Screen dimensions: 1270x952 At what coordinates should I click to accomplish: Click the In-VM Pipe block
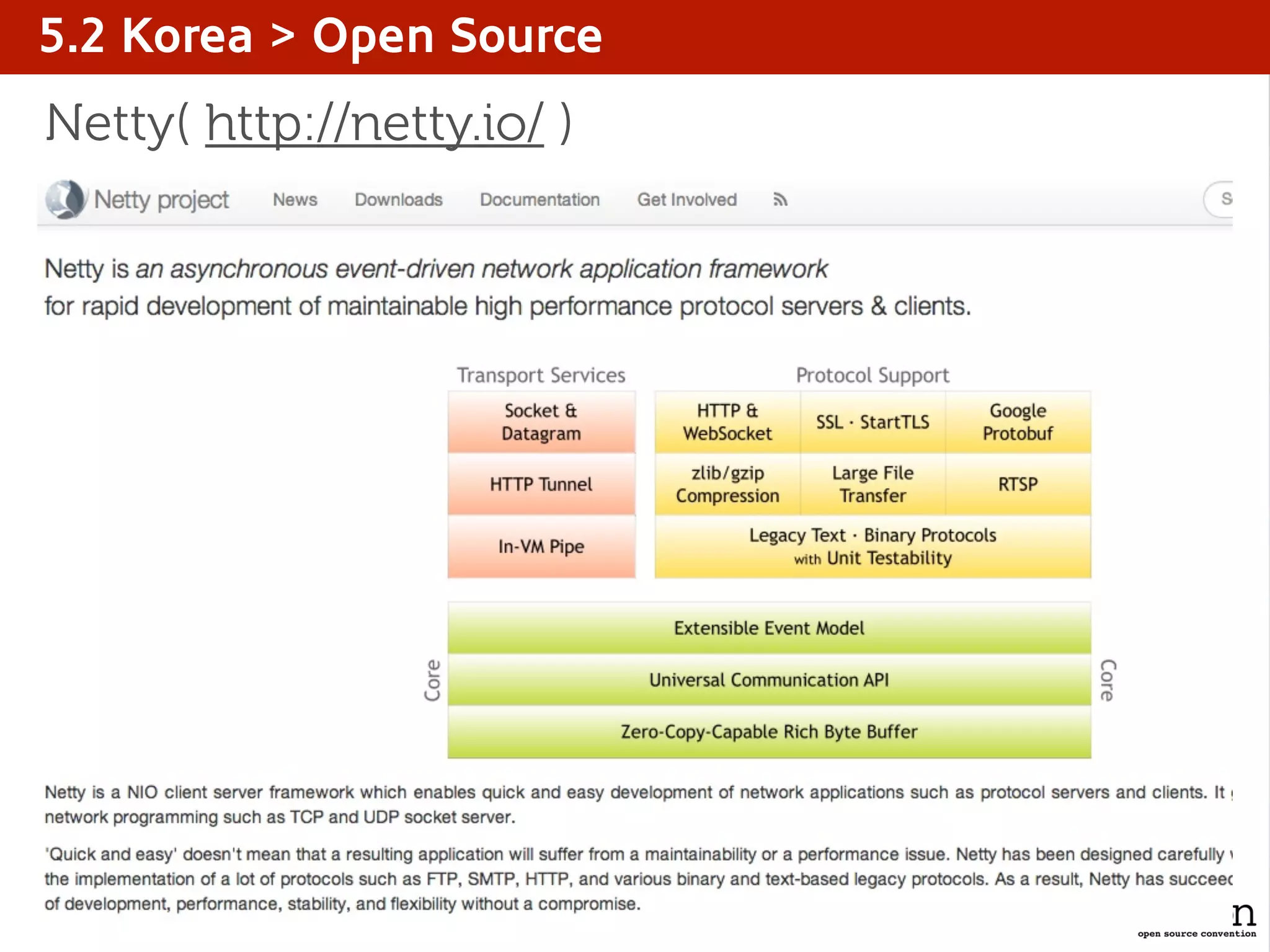[x=541, y=547]
